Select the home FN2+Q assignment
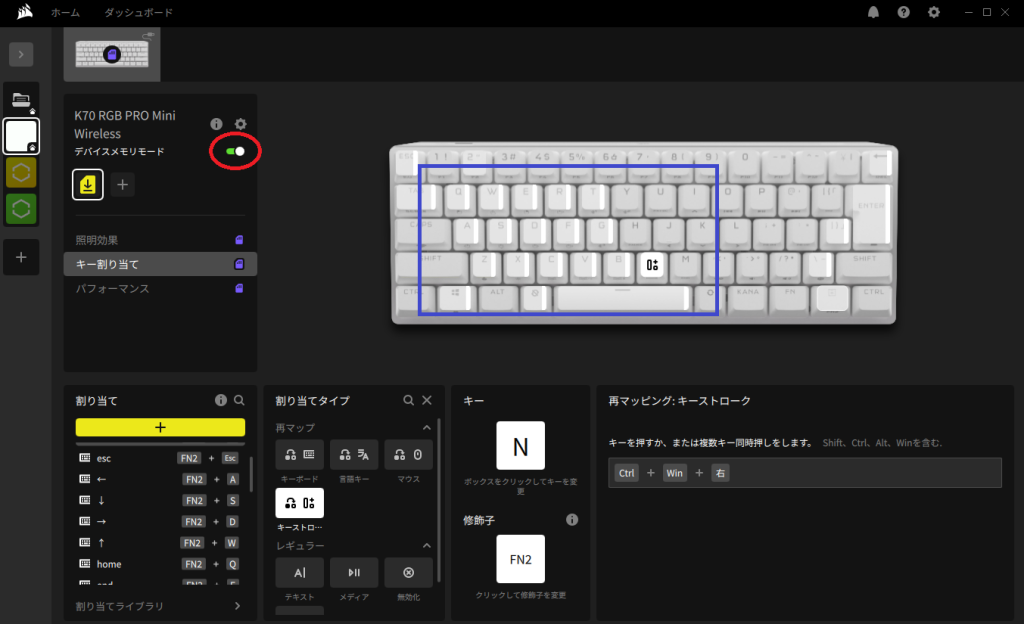 point(159,564)
